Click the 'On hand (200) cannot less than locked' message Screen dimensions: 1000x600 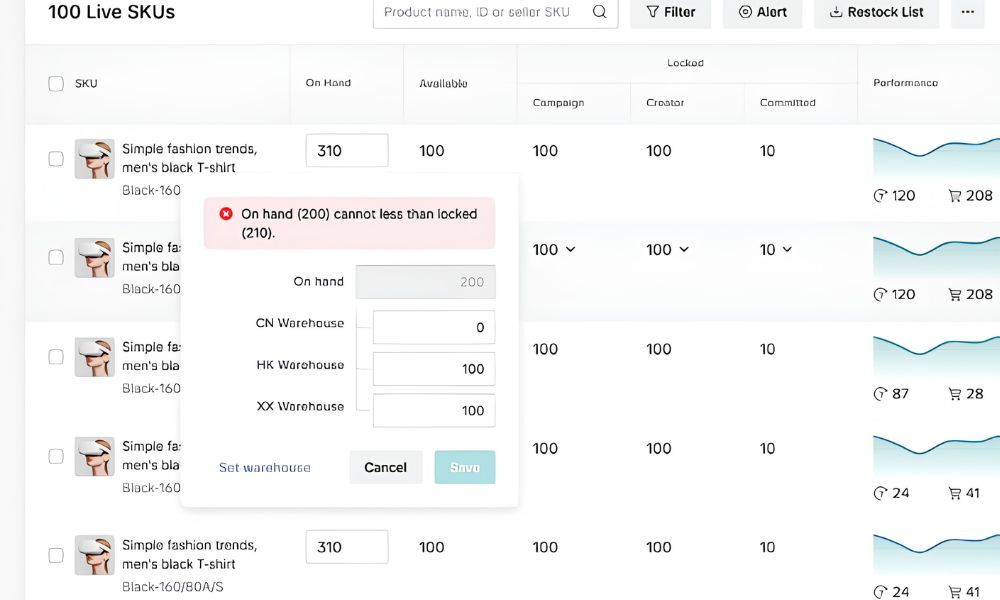[x=359, y=223]
